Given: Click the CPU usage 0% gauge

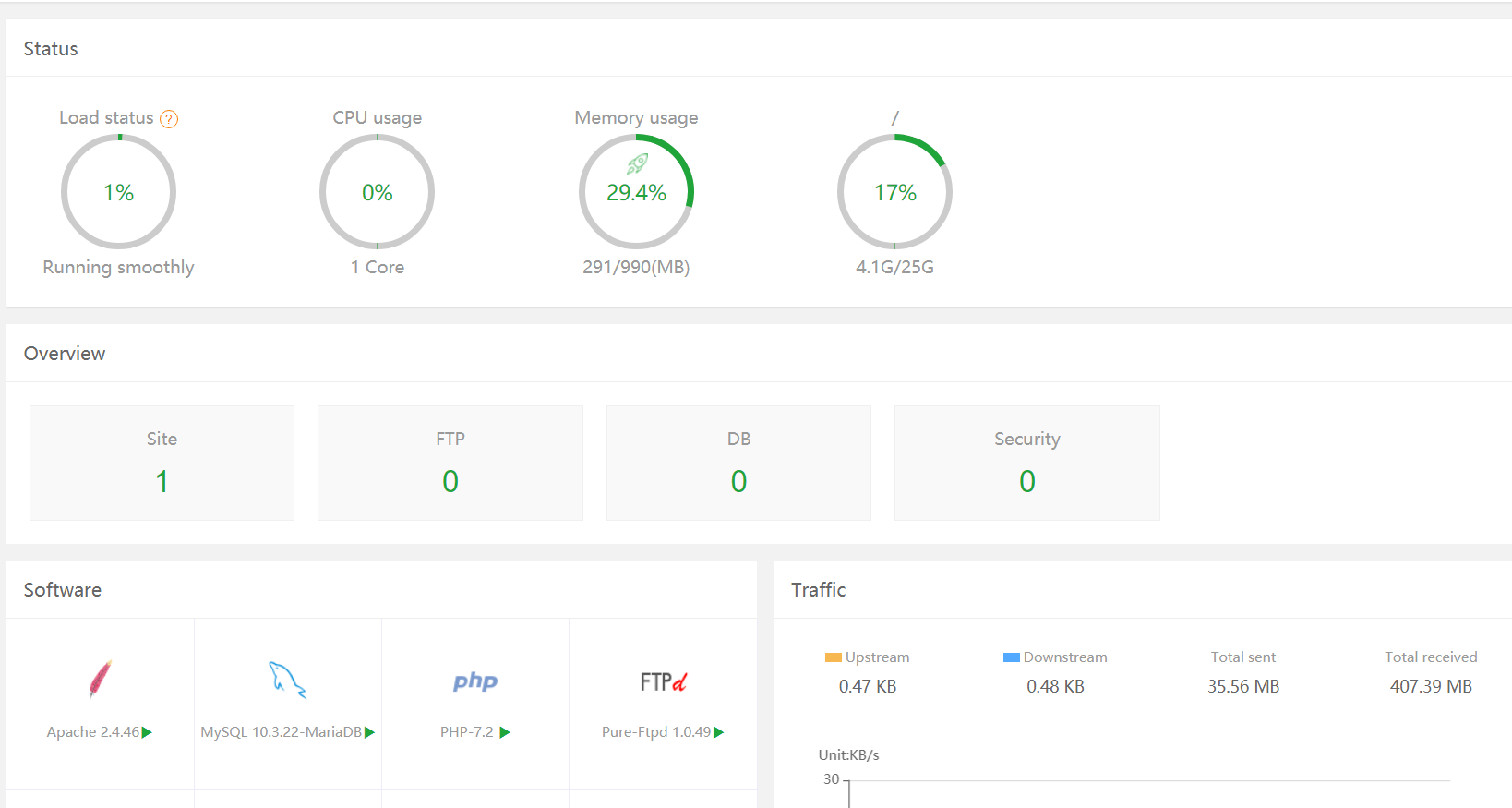Looking at the screenshot, I should tap(377, 192).
